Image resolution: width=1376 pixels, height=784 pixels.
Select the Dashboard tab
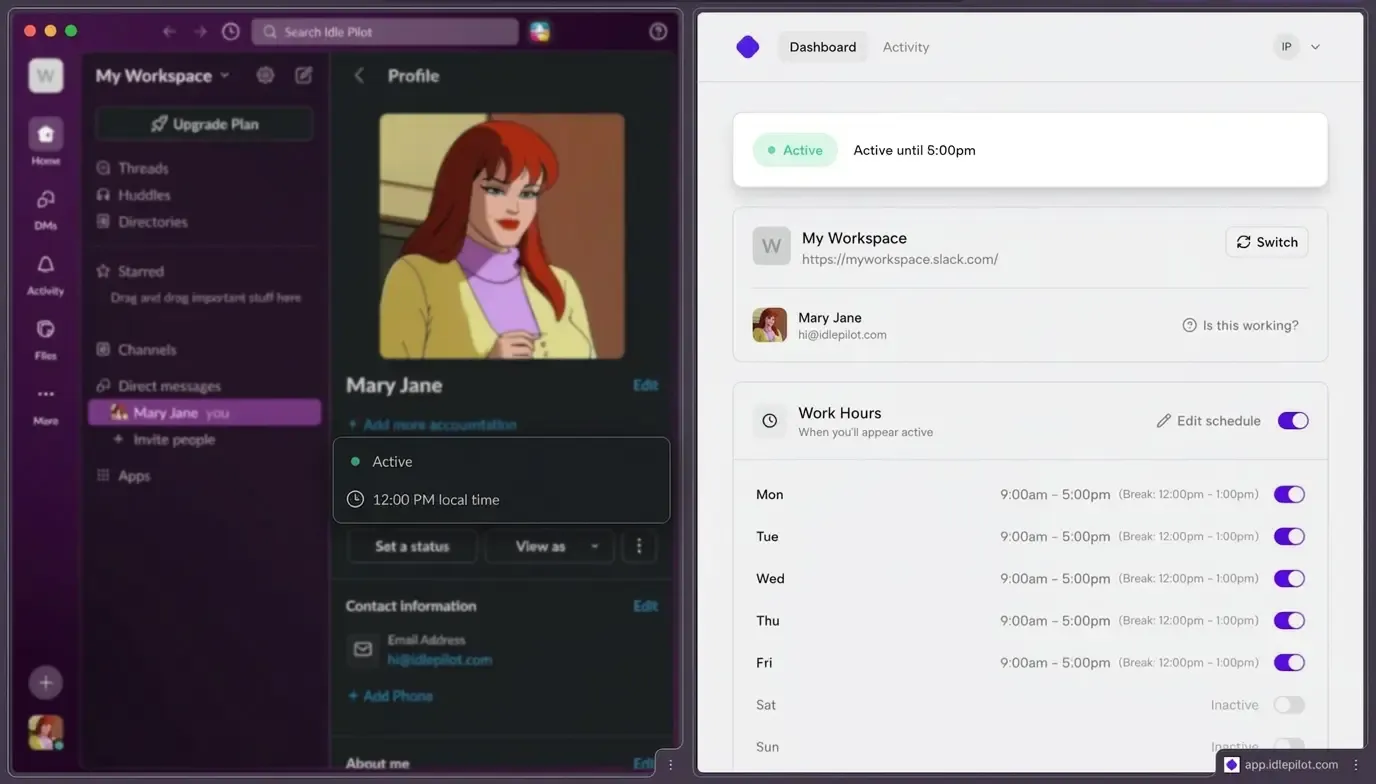[822, 46]
